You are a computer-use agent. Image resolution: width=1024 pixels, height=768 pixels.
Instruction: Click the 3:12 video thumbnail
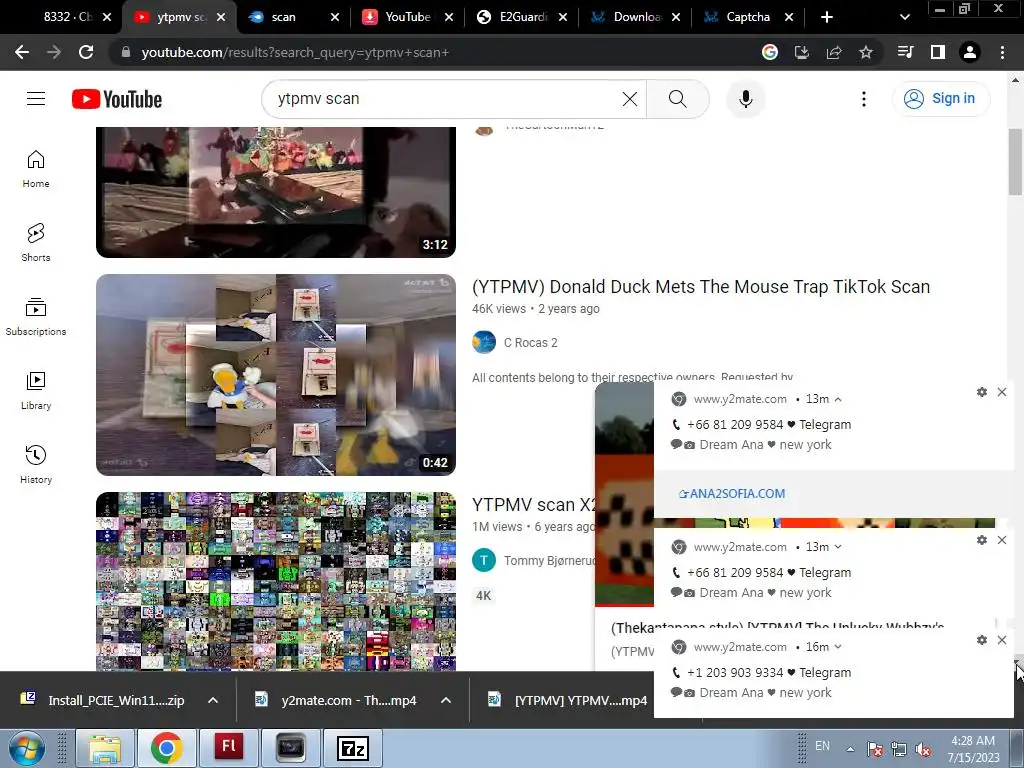[x=276, y=192]
